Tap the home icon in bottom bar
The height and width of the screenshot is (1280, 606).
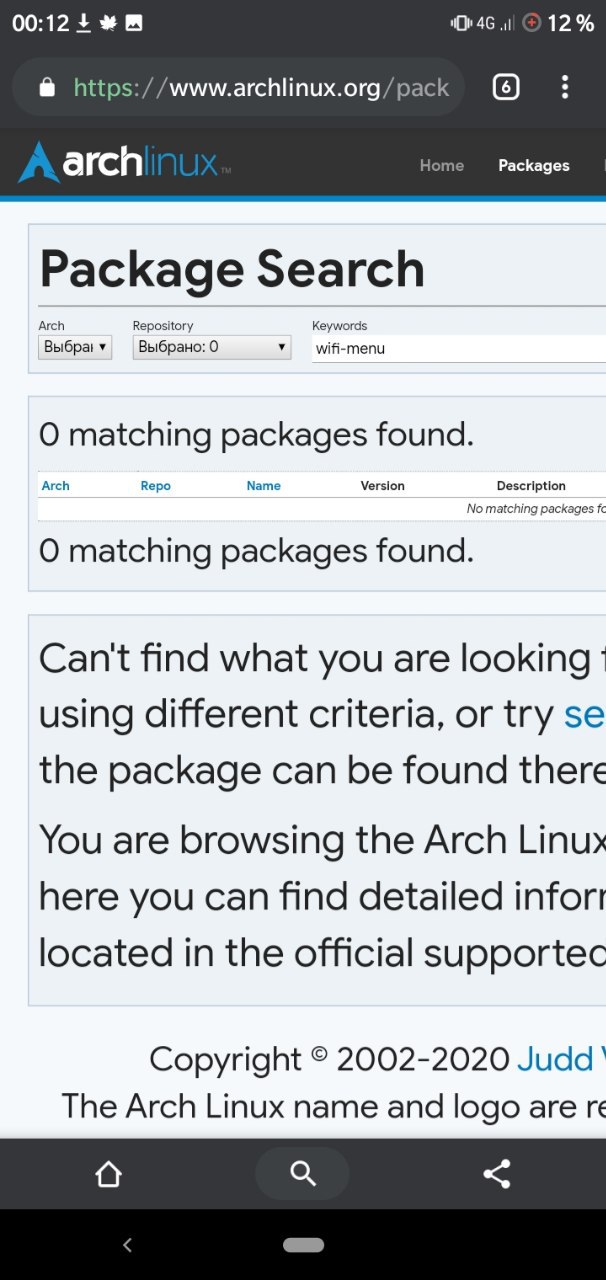click(108, 1174)
